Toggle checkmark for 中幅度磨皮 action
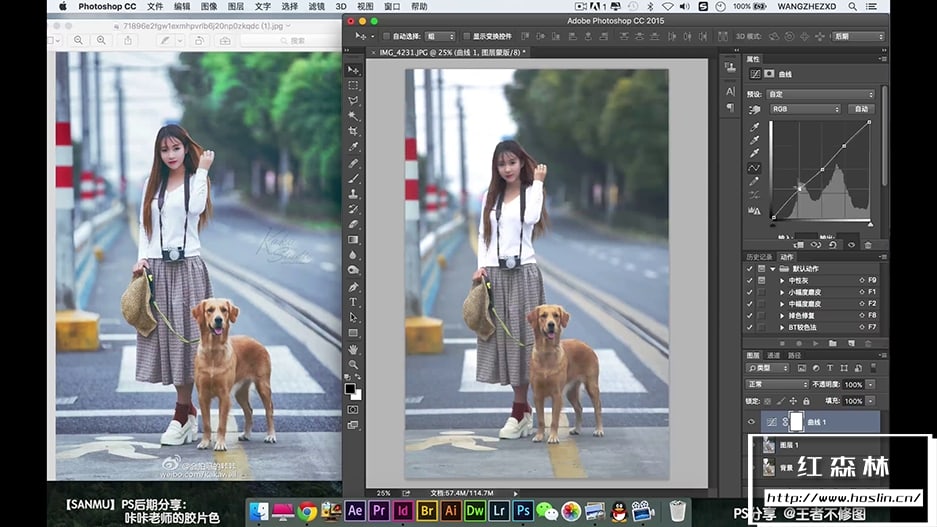 click(749, 304)
